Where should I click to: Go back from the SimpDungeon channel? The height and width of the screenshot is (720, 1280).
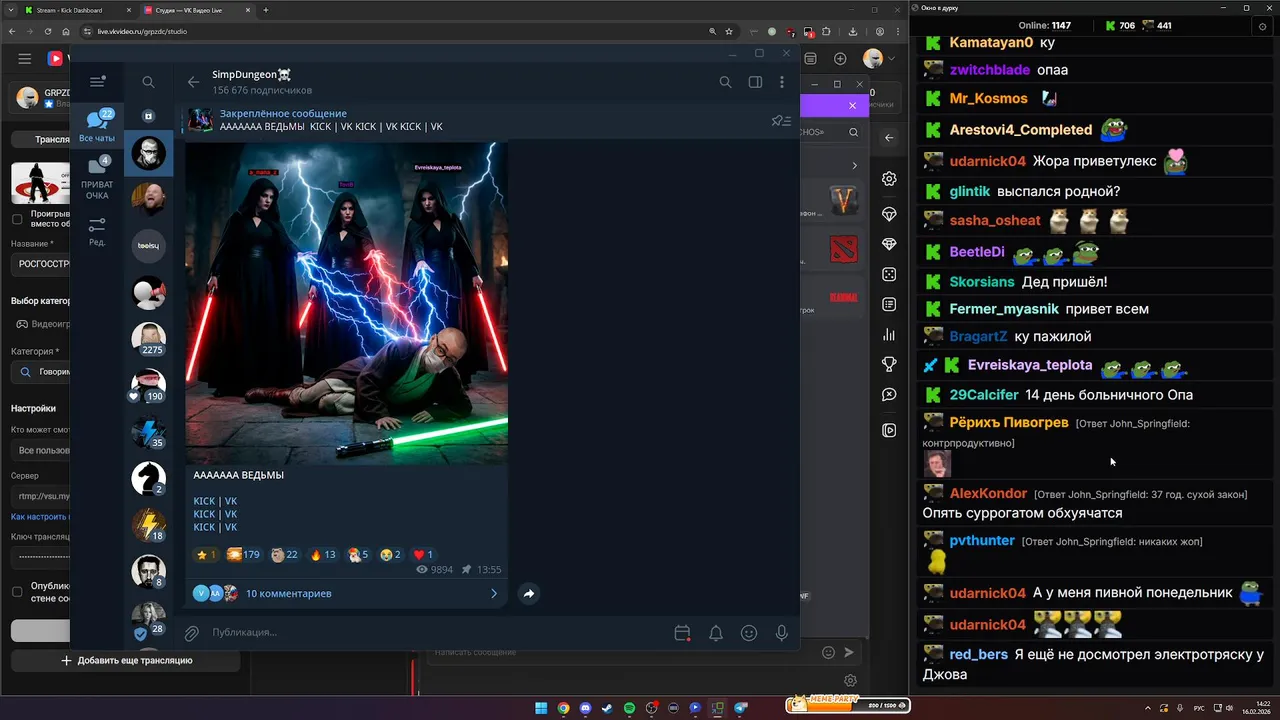(x=193, y=82)
